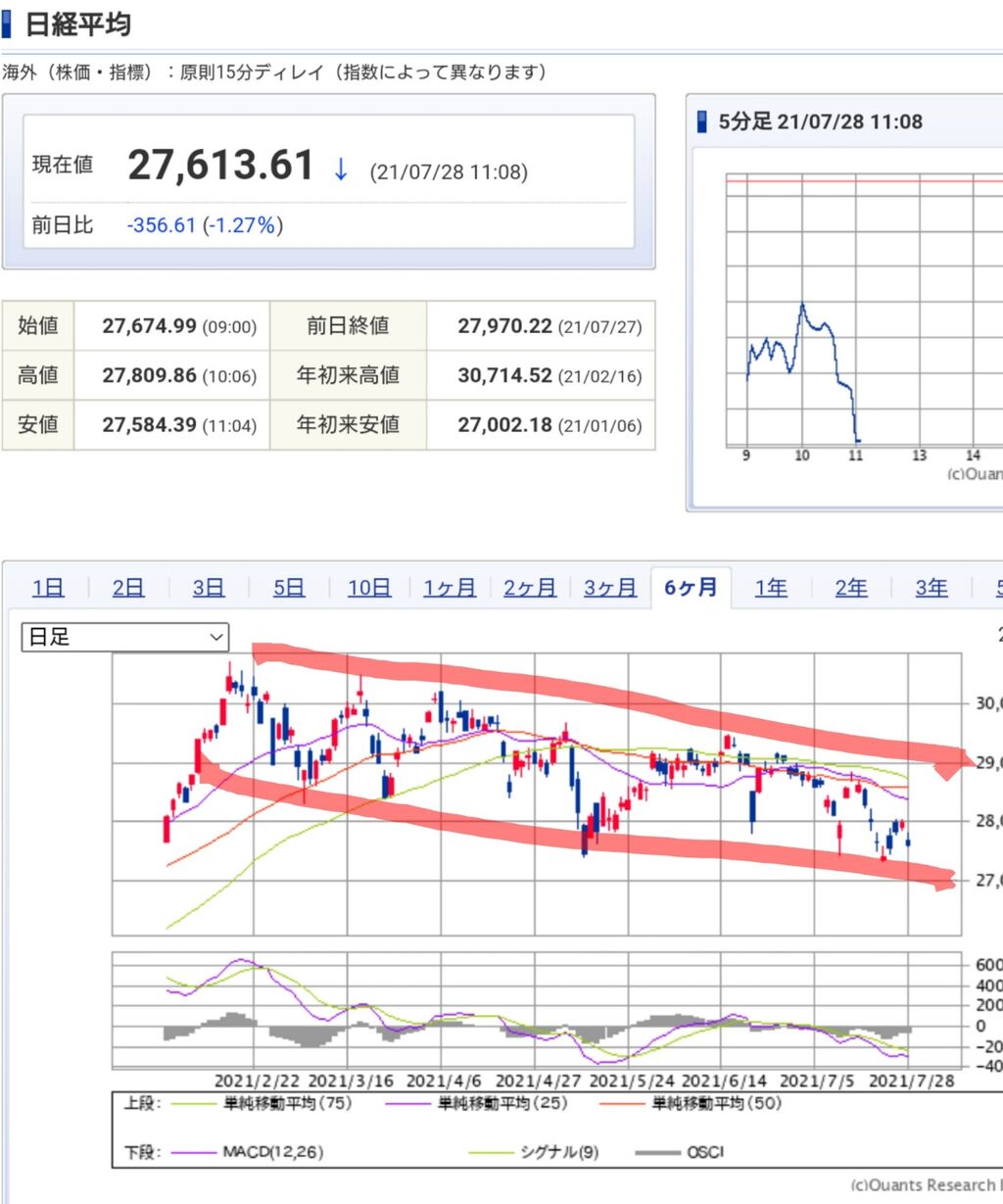Viewport: 1003px width, 1204px height.
Task: Select the 1日 chart period tab
Action: [x=48, y=588]
